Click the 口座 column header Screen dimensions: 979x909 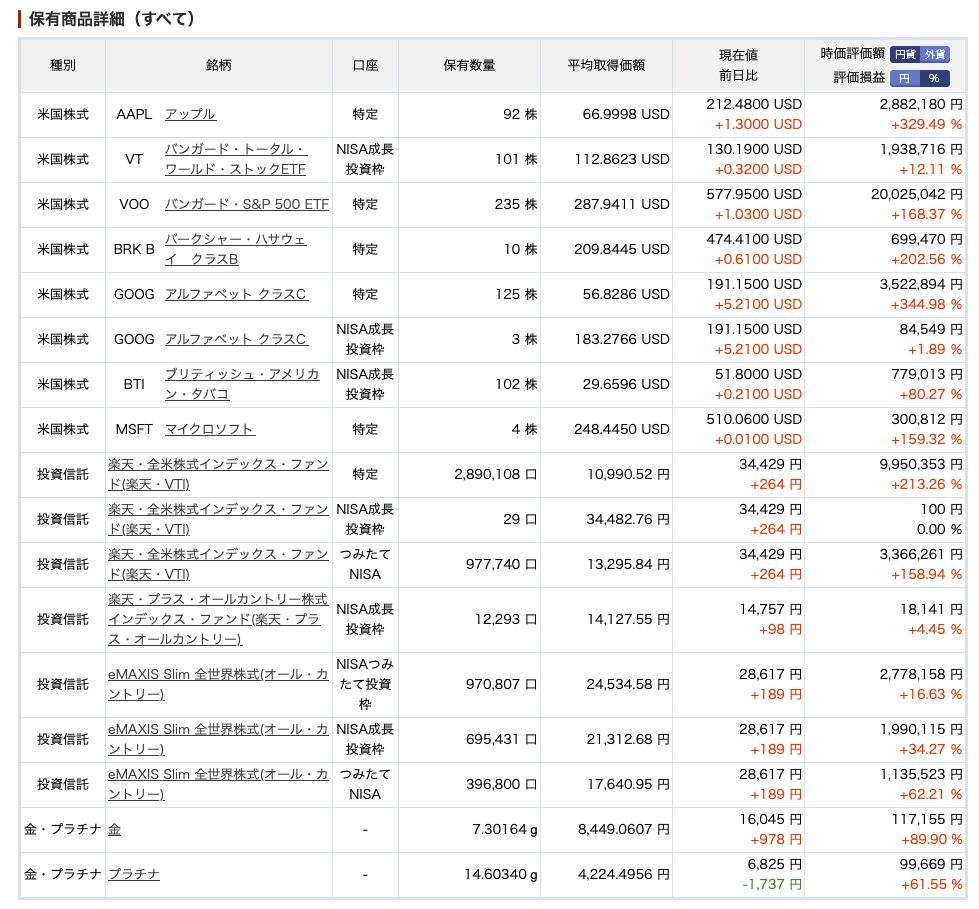tap(365, 65)
